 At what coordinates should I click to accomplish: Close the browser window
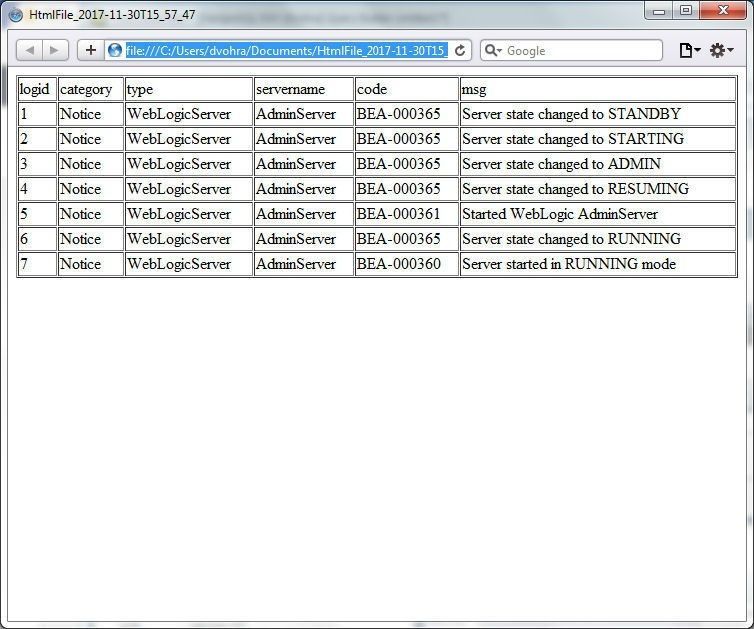tap(723, 11)
